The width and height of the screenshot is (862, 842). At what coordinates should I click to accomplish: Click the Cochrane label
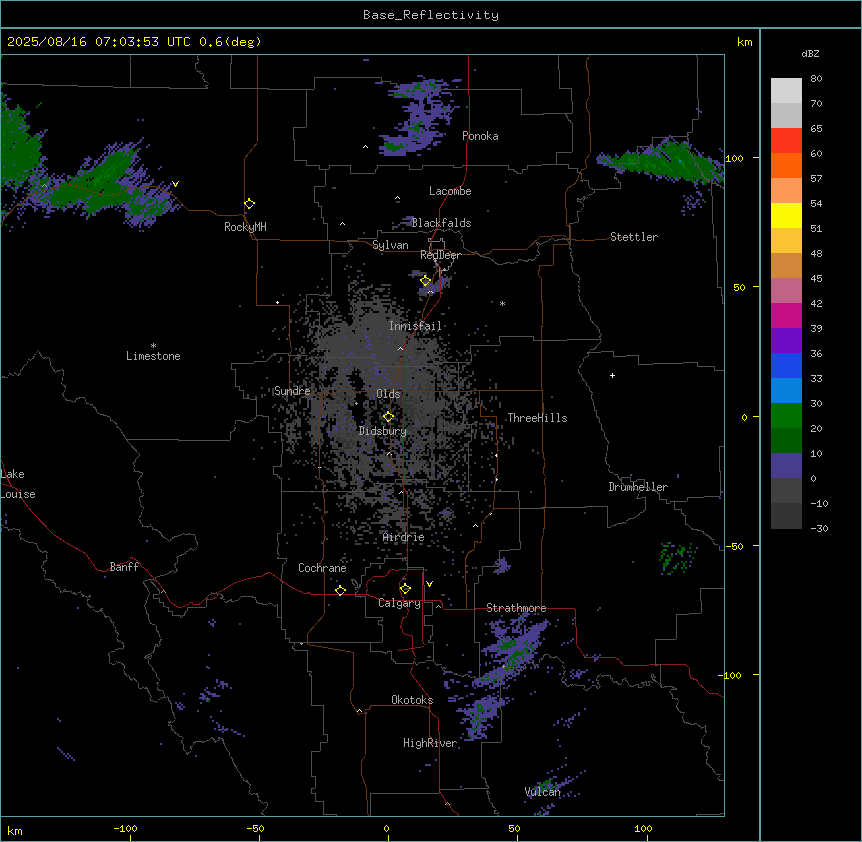point(322,568)
